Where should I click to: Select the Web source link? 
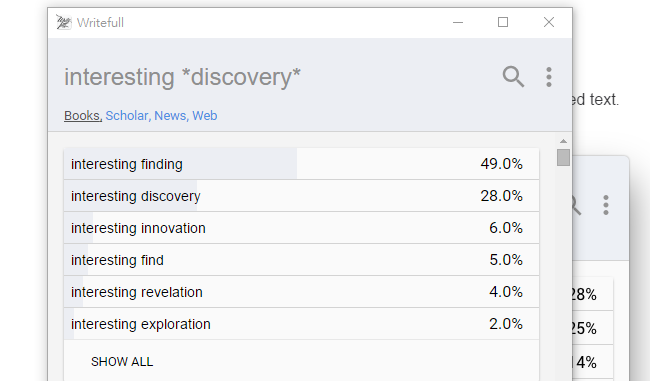pos(205,116)
